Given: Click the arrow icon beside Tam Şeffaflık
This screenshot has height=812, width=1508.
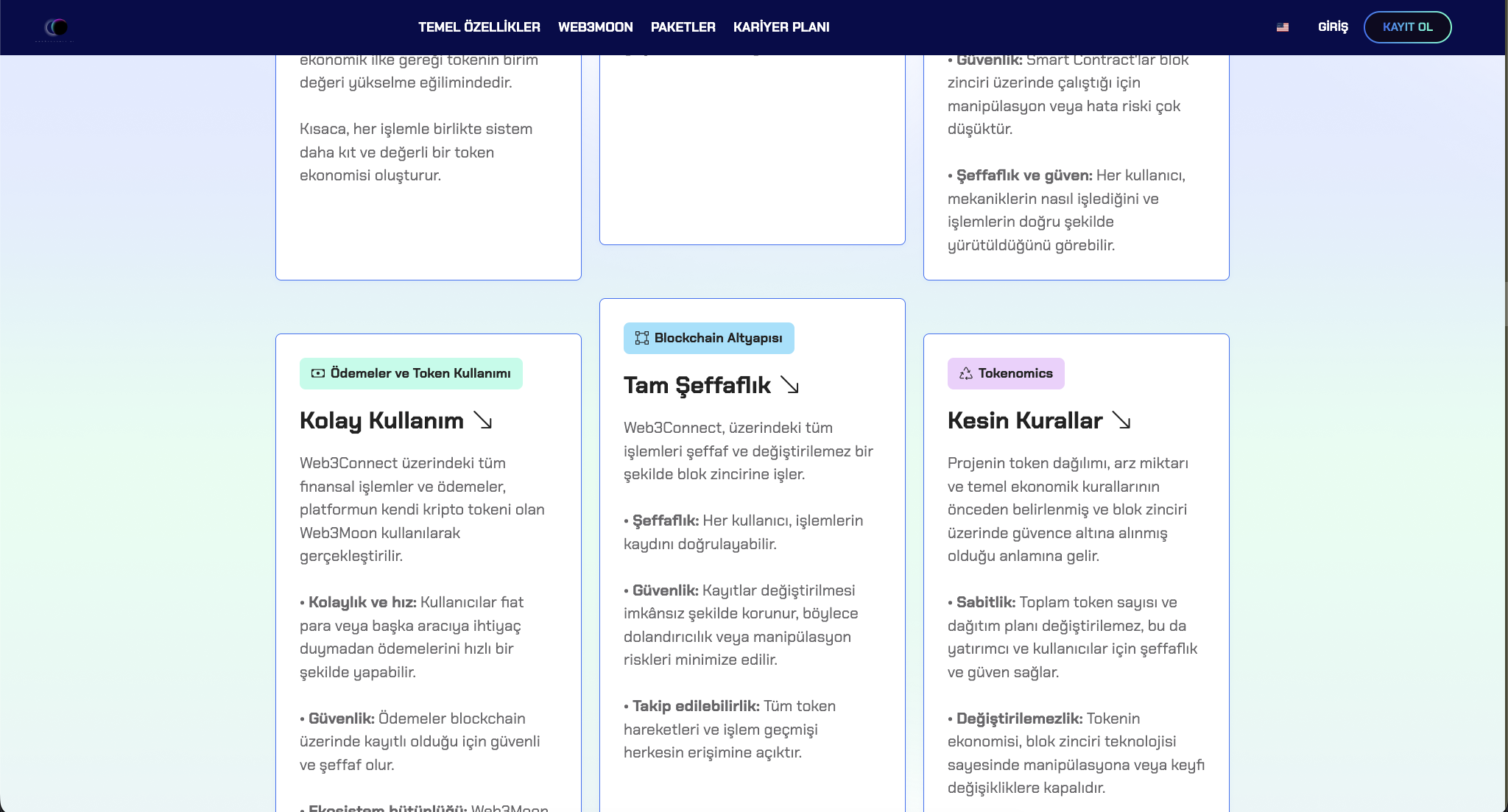Looking at the screenshot, I should tap(789, 386).
